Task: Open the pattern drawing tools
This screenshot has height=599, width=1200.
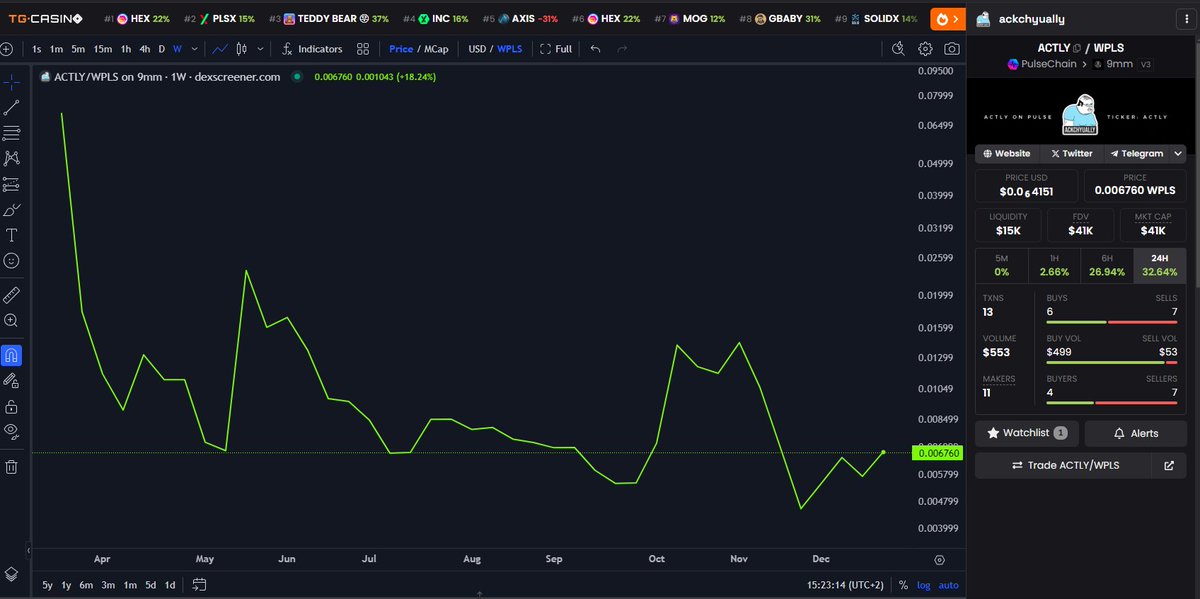Action: point(11,159)
